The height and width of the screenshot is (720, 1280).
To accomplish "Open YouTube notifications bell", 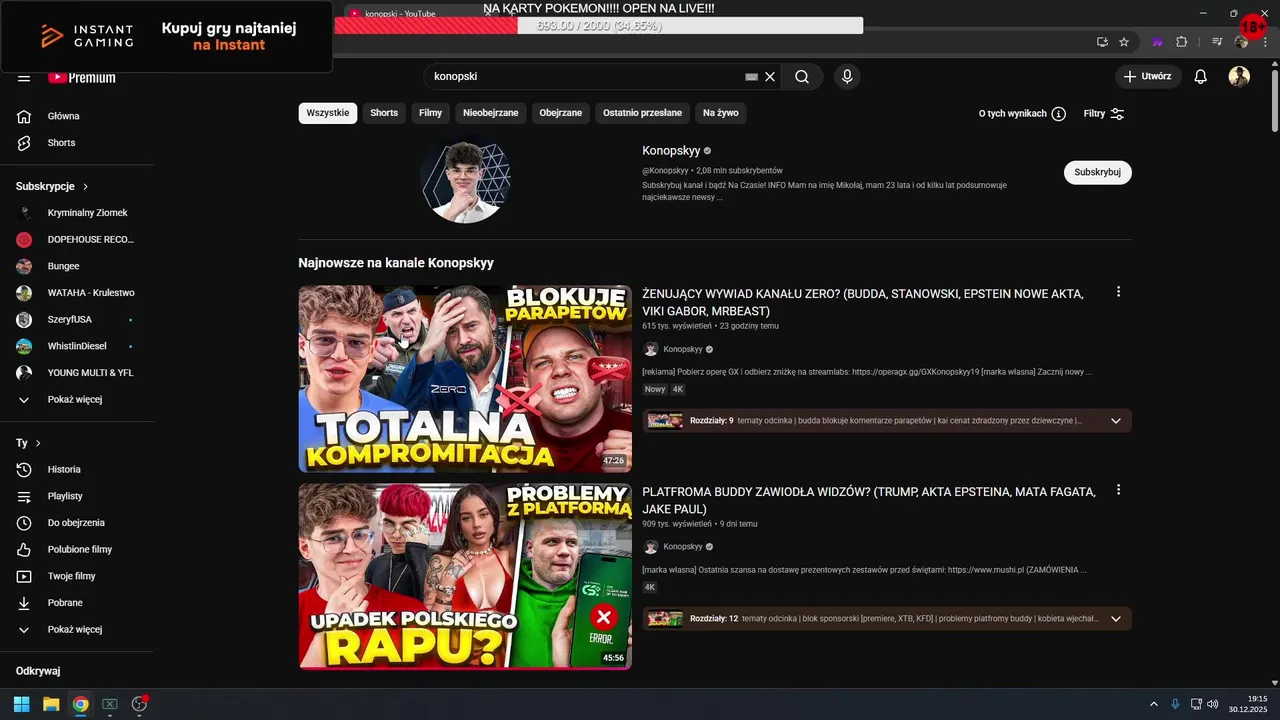I will (1201, 76).
